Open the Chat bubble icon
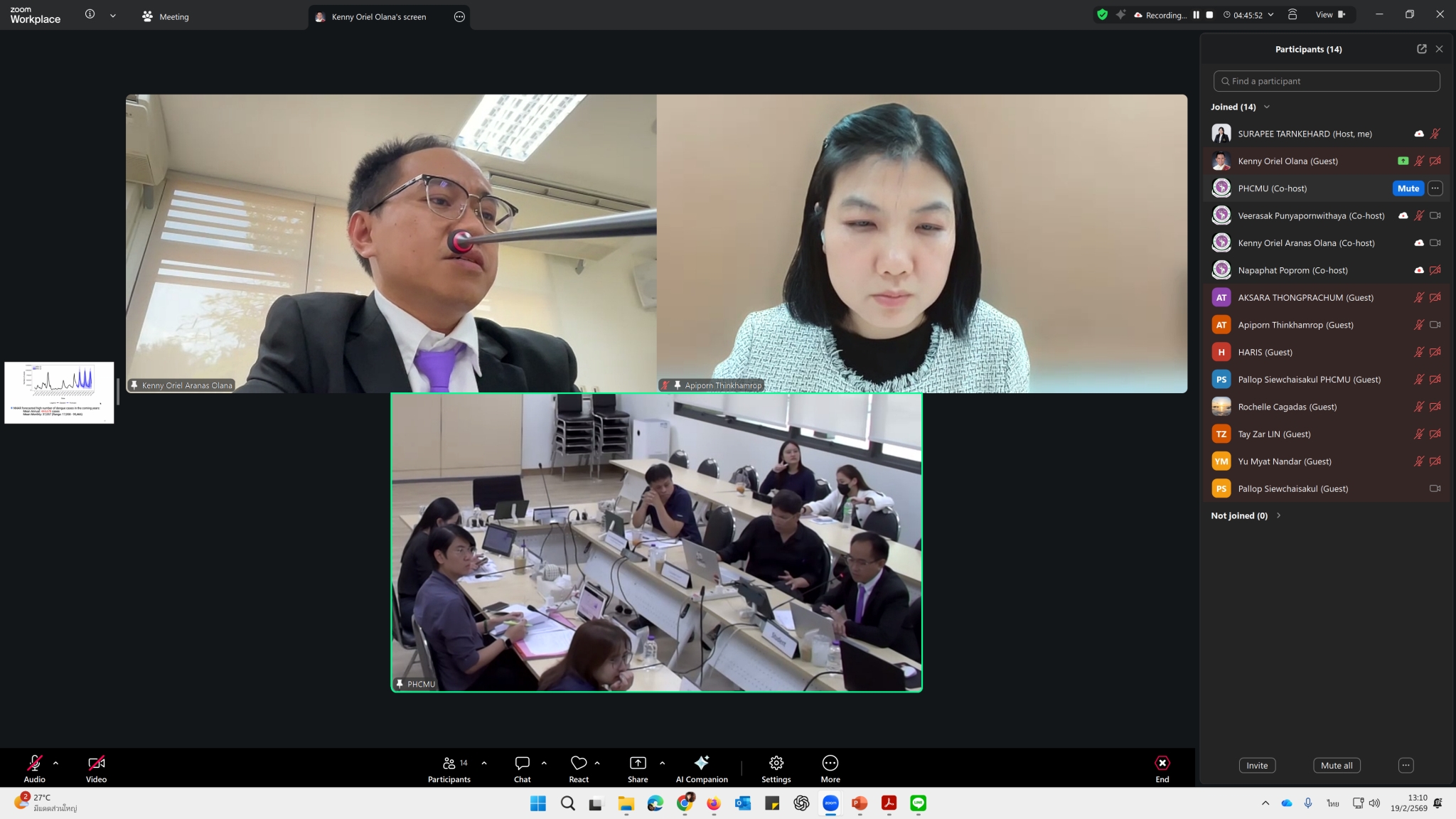This screenshot has width=1456, height=819. (x=522, y=763)
